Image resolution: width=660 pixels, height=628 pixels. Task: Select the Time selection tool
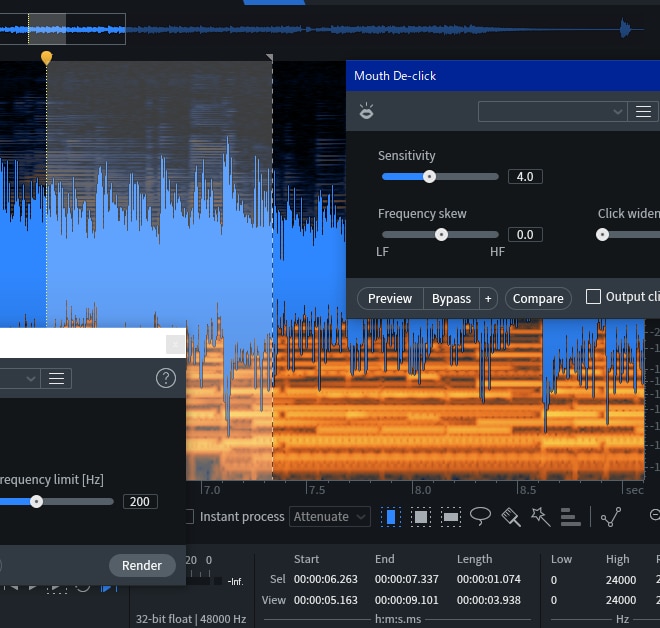[391, 516]
